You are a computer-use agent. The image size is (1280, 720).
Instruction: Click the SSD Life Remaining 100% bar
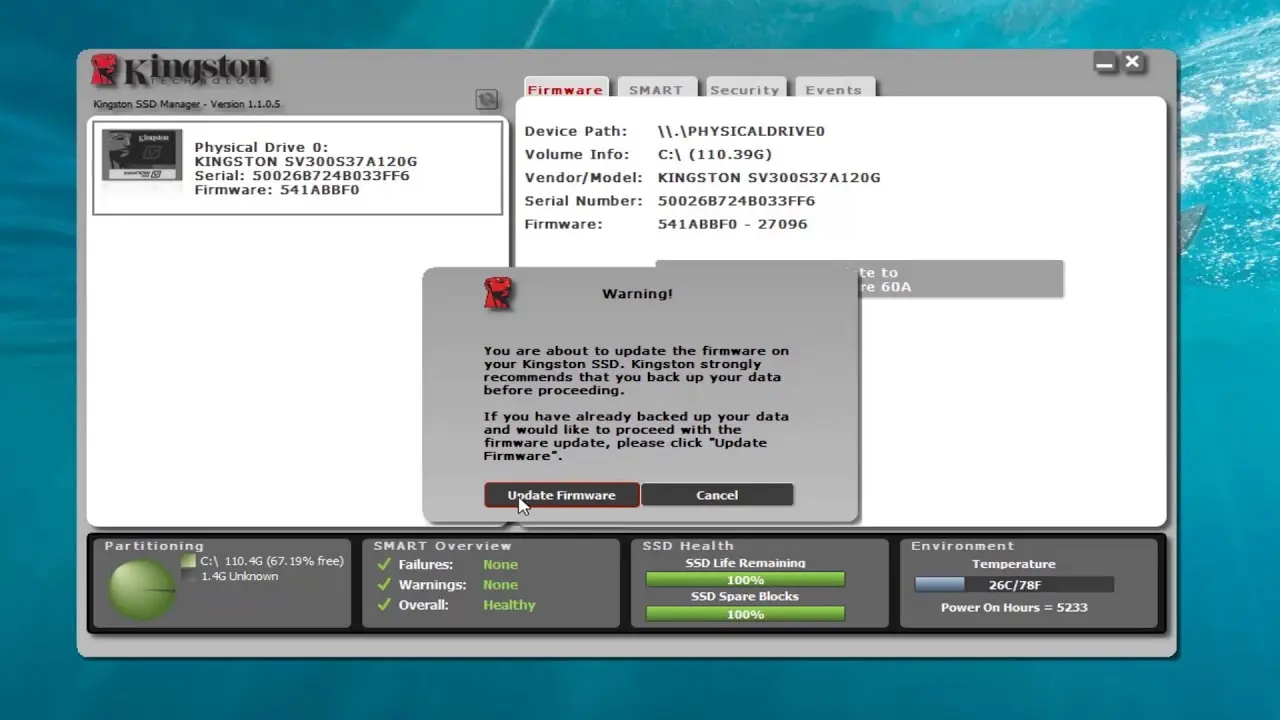[x=745, y=580]
